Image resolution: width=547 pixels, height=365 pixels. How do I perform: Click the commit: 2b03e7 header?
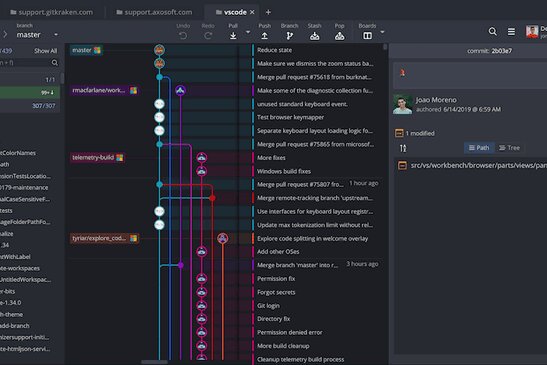[x=489, y=51]
